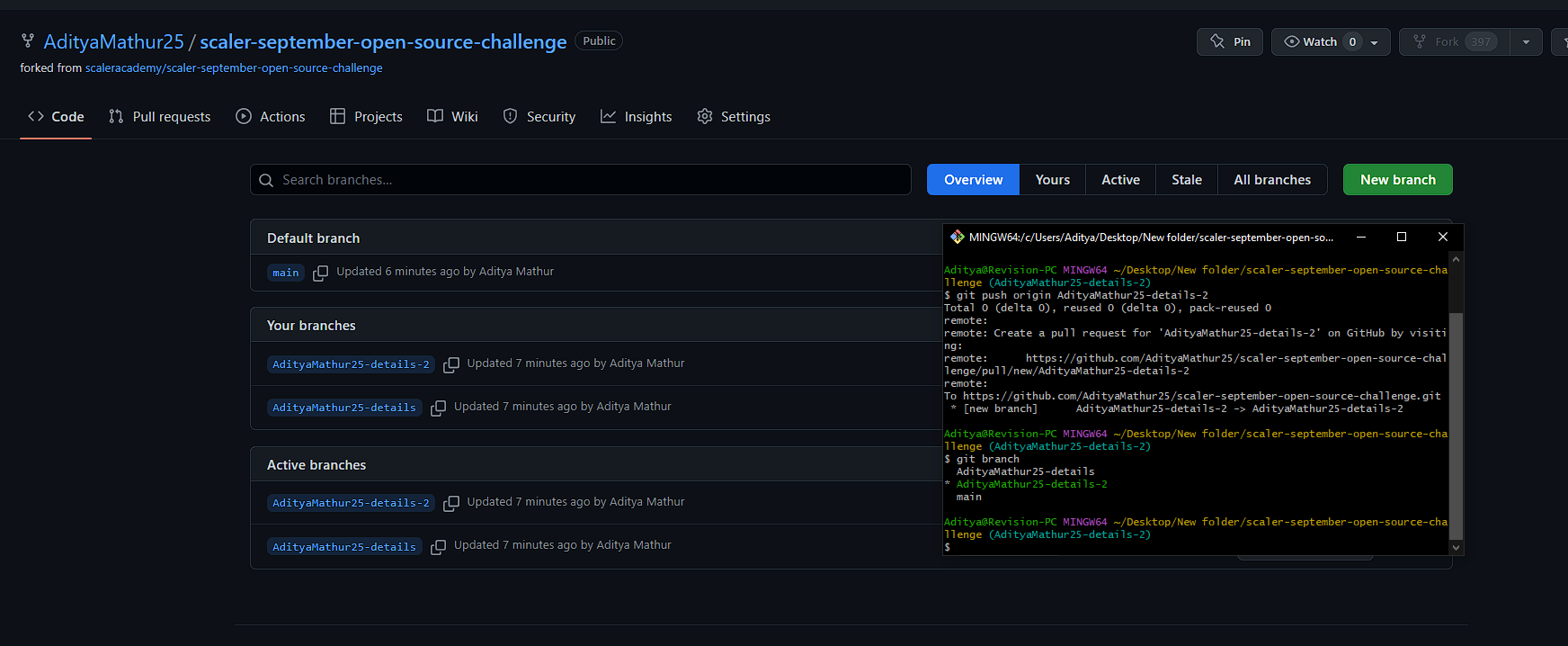The height and width of the screenshot is (646, 1568).
Task: Open AdityaMathur25-details-2 under Active branches
Action: [351, 503]
